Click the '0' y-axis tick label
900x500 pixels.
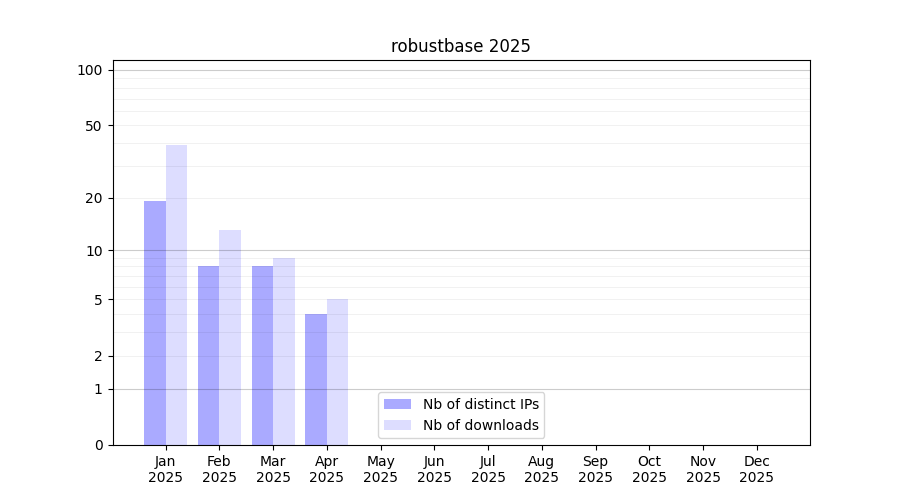[98, 445]
